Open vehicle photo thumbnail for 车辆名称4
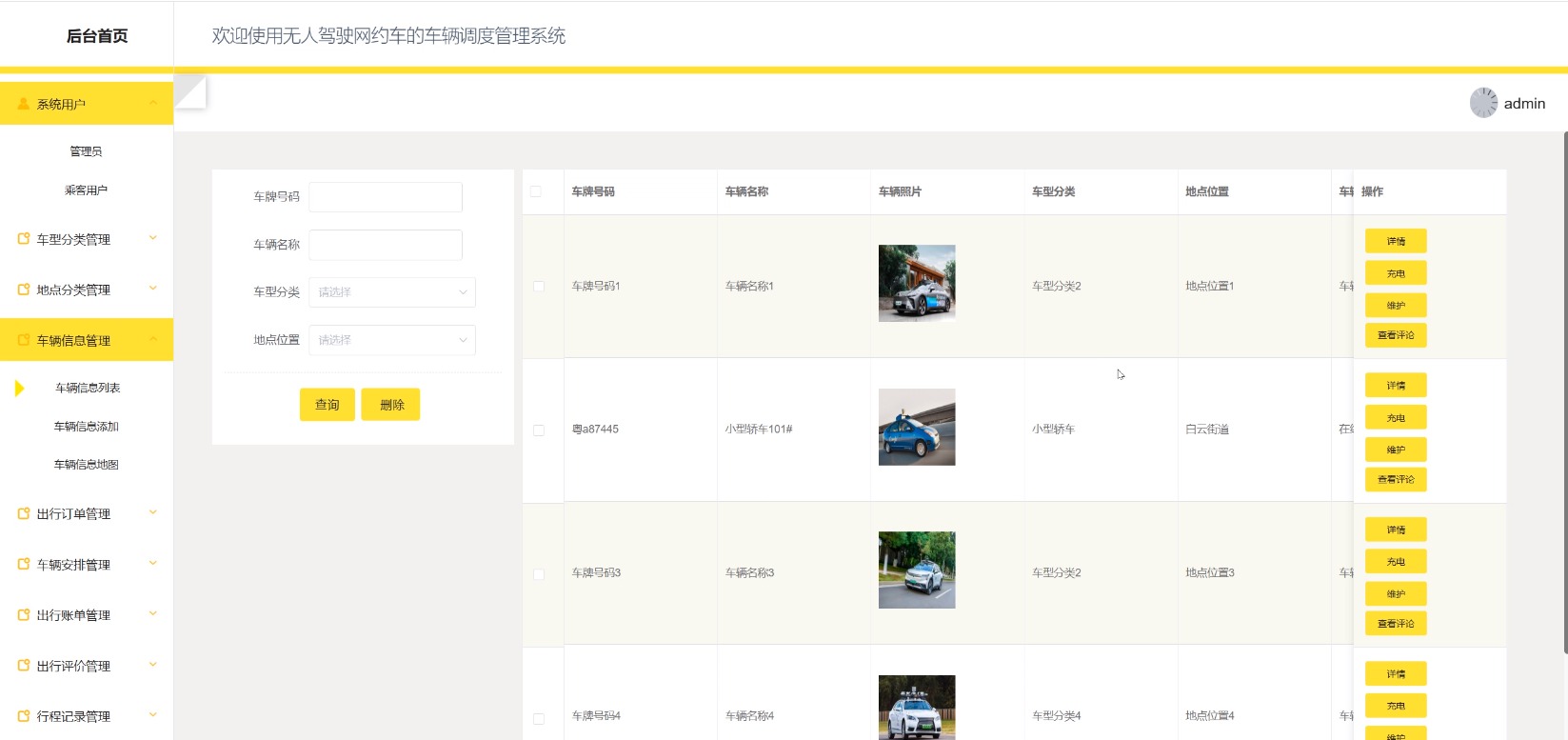This screenshot has height=740, width=1568. 917,708
